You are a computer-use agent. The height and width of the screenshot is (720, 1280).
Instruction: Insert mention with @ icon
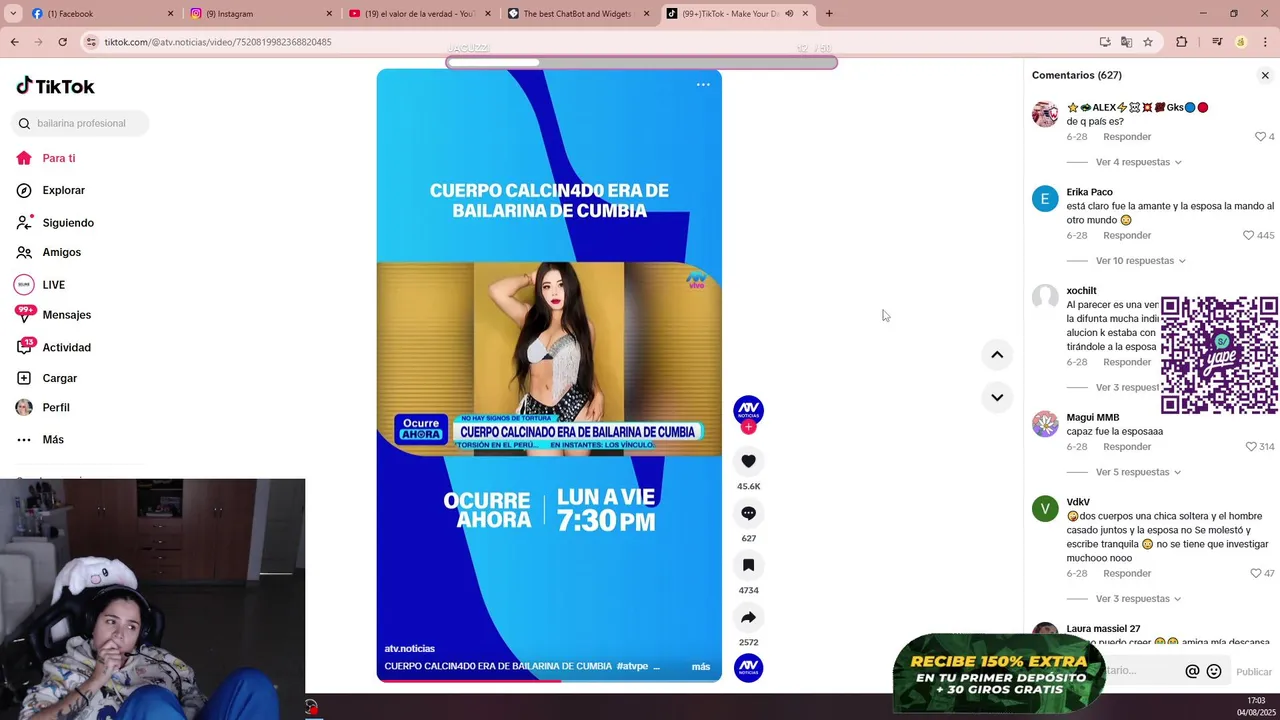point(1192,672)
